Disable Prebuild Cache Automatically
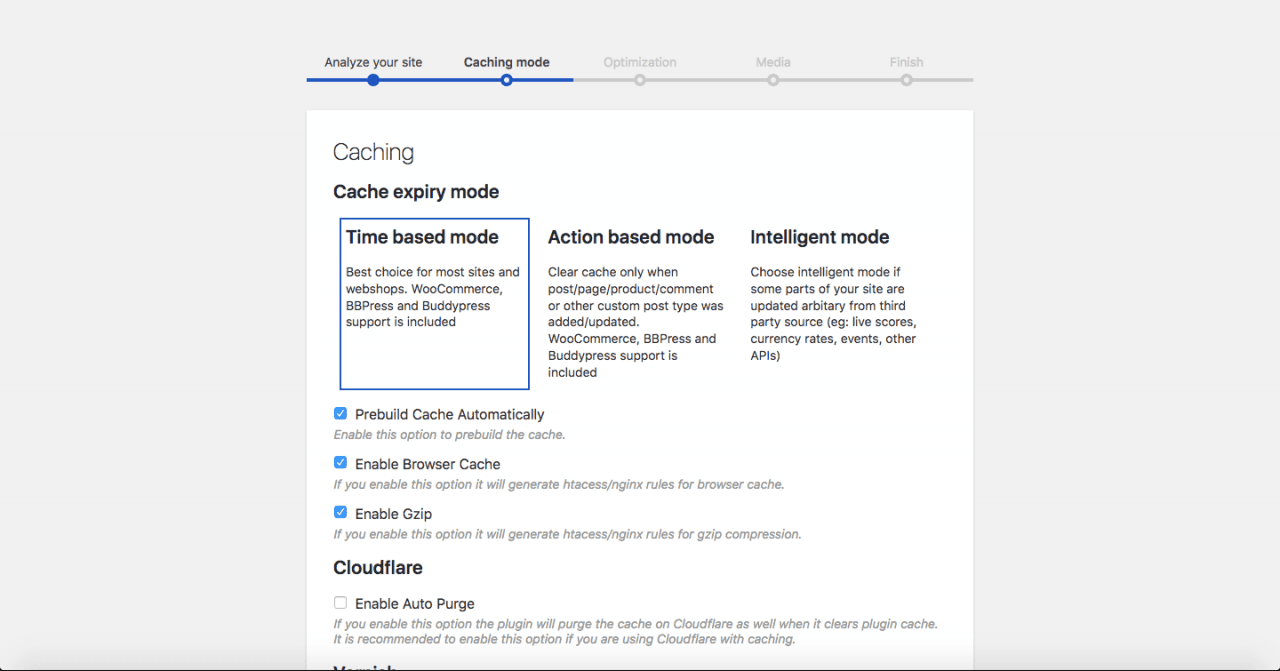The width and height of the screenshot is (1280, 671). pos(340,412)
